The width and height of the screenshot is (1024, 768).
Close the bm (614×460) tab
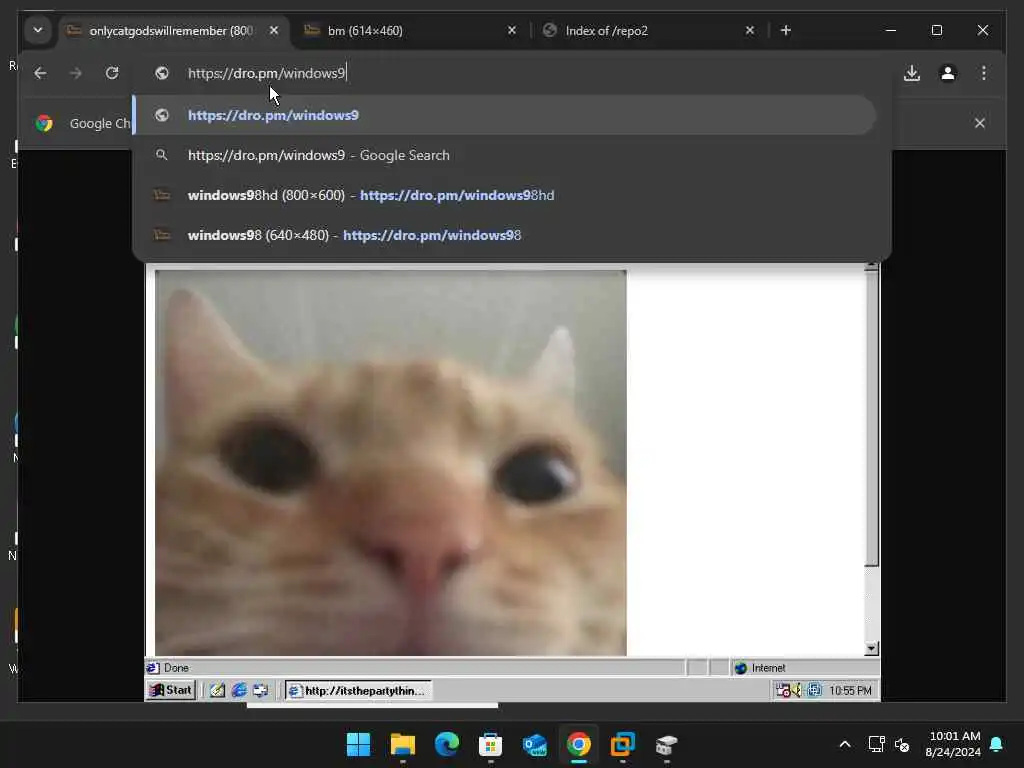(512, 31)
